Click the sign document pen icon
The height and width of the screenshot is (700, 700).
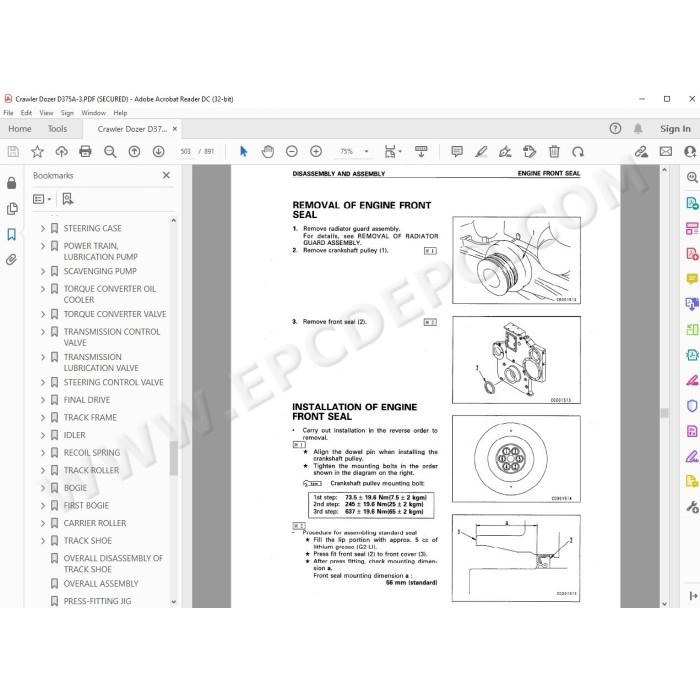point(505,152)
